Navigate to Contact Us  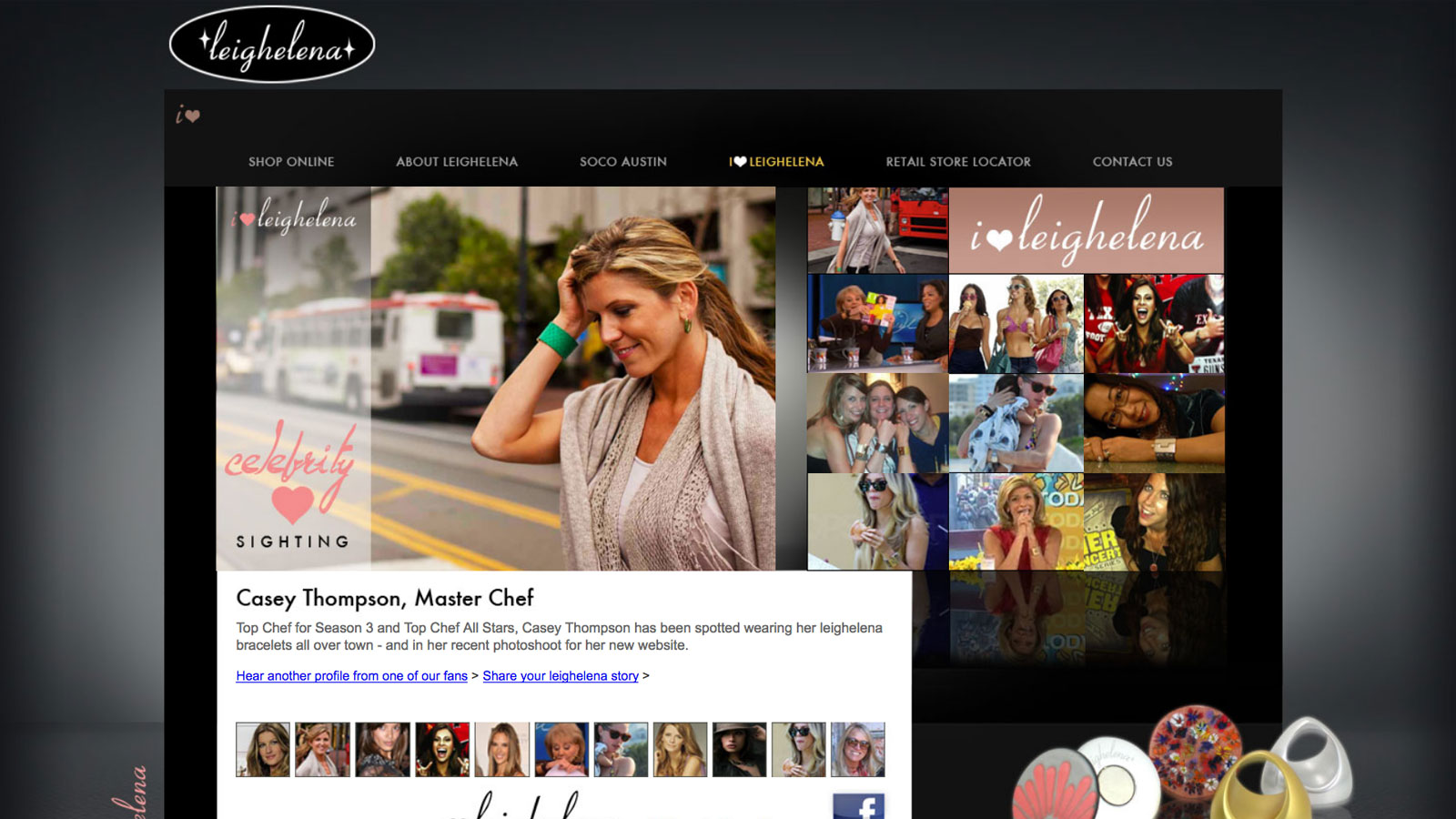(1132, 162)
